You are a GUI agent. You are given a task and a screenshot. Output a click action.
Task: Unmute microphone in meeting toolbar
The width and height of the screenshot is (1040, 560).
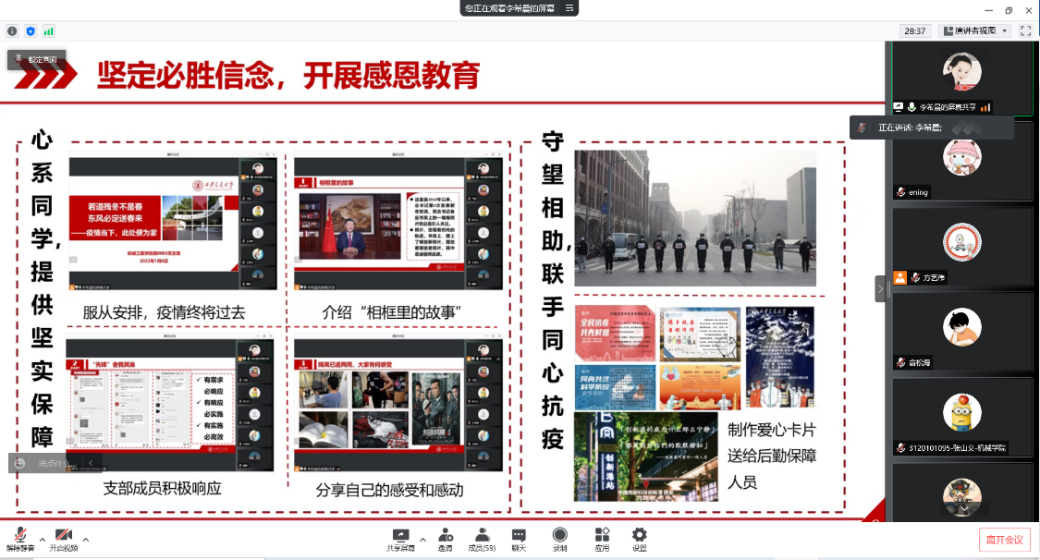click(18, 538)
